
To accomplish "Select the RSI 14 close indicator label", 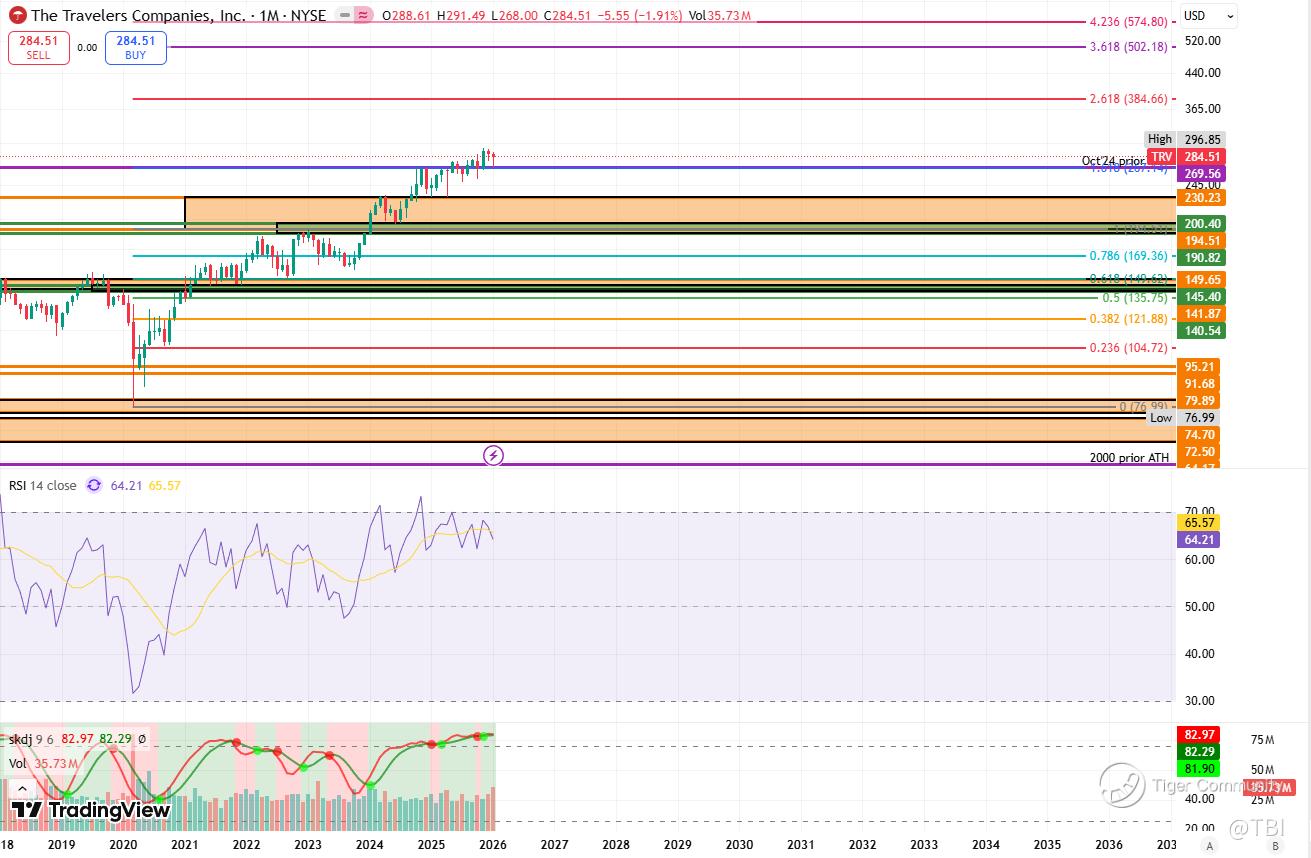I will point(43,485).
